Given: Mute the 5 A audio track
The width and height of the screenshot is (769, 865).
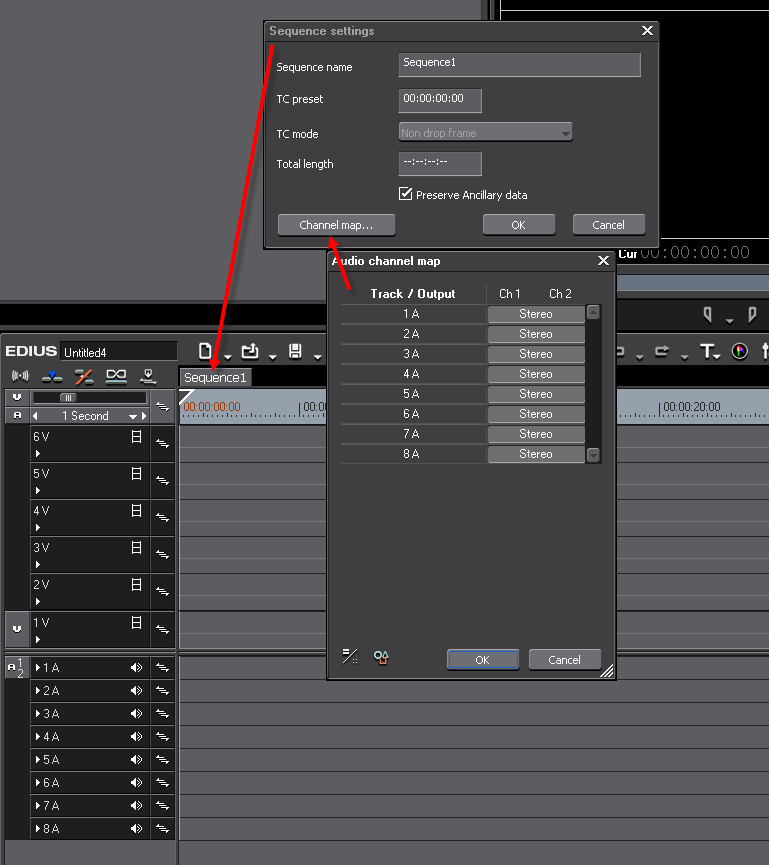Looking at the screenshot, I should click(x=137, y=760).
